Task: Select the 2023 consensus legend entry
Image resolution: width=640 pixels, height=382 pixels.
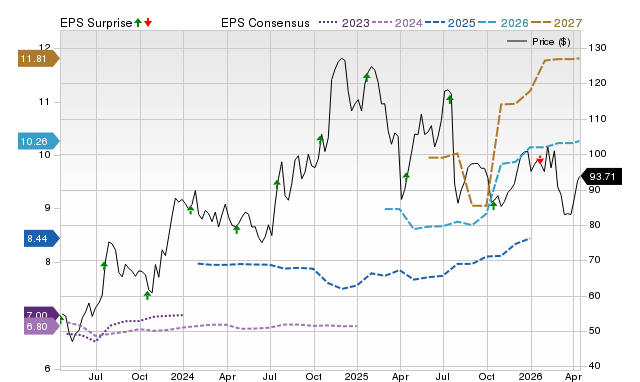Action: pyautogui.click(x=344, y=23)
